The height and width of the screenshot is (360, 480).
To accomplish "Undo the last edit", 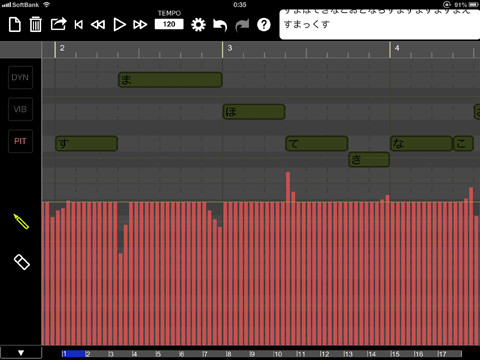I will 220,25.
